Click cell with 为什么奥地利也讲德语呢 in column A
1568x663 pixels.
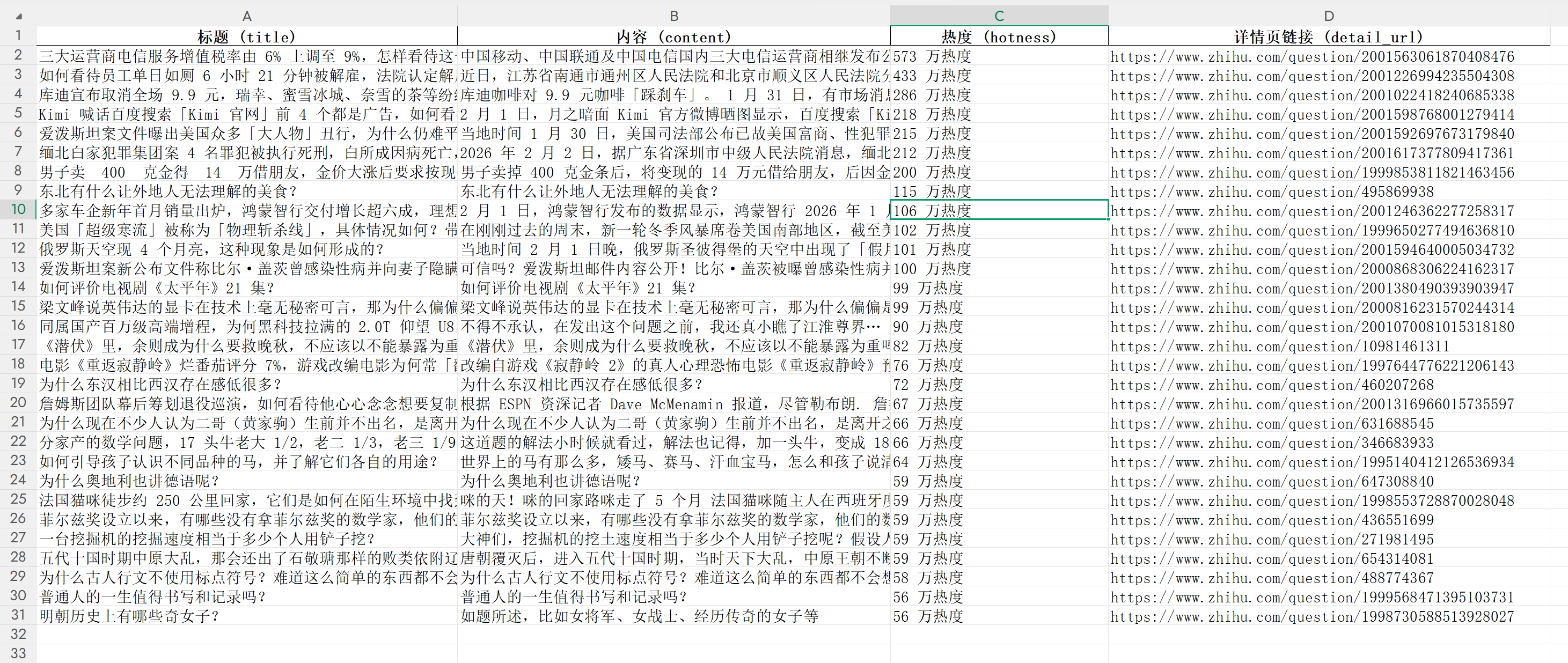click(x=129, y=481)
